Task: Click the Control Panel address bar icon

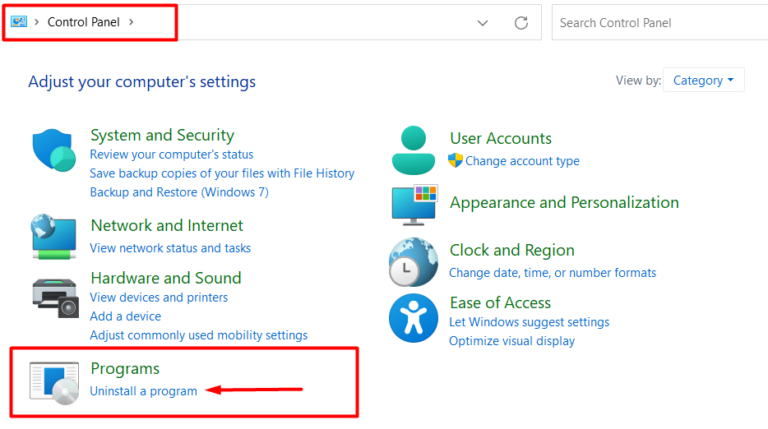Action: coord(19,22)
